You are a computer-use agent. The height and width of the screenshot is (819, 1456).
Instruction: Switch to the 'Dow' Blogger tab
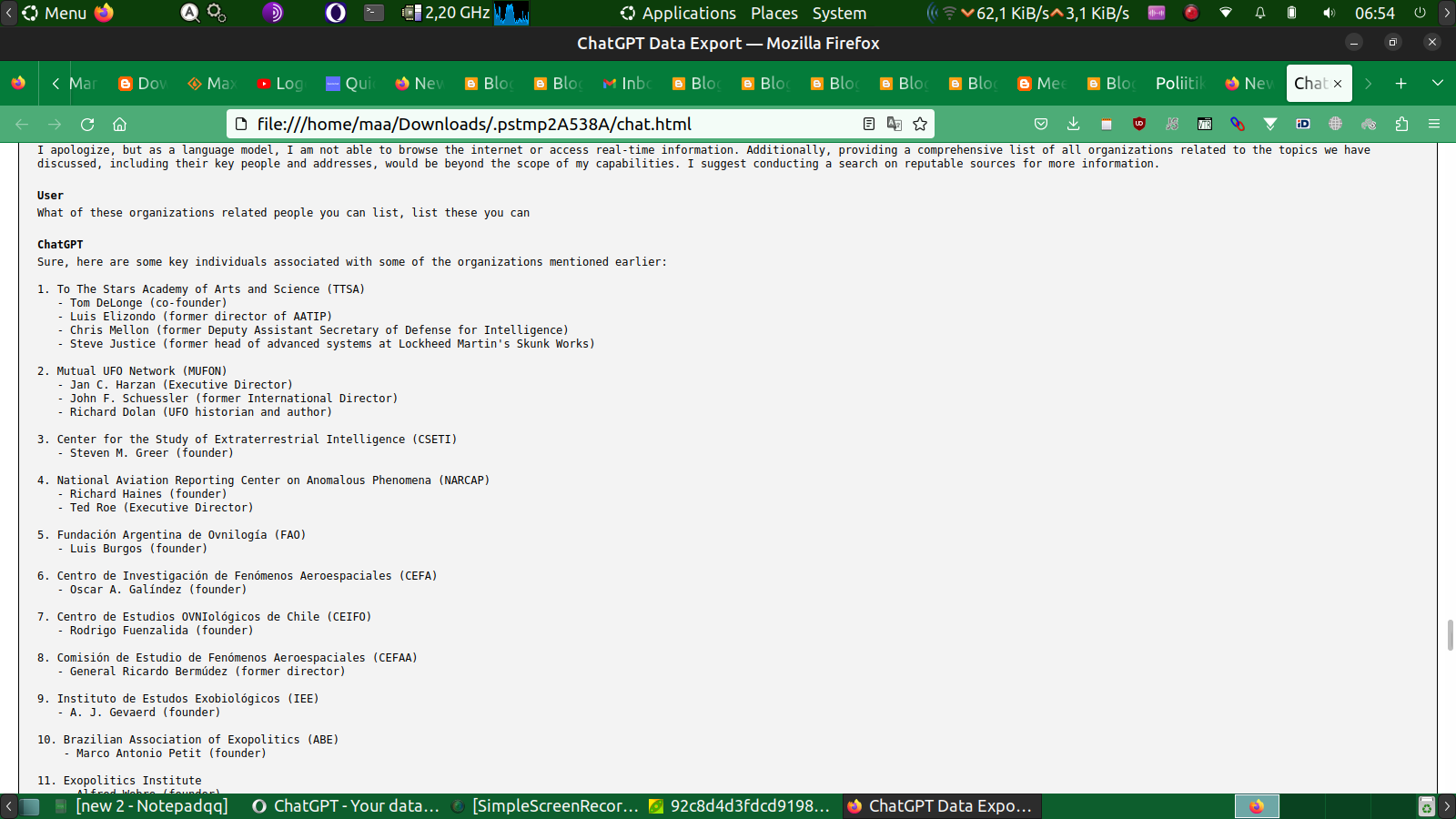coord(142,83)
